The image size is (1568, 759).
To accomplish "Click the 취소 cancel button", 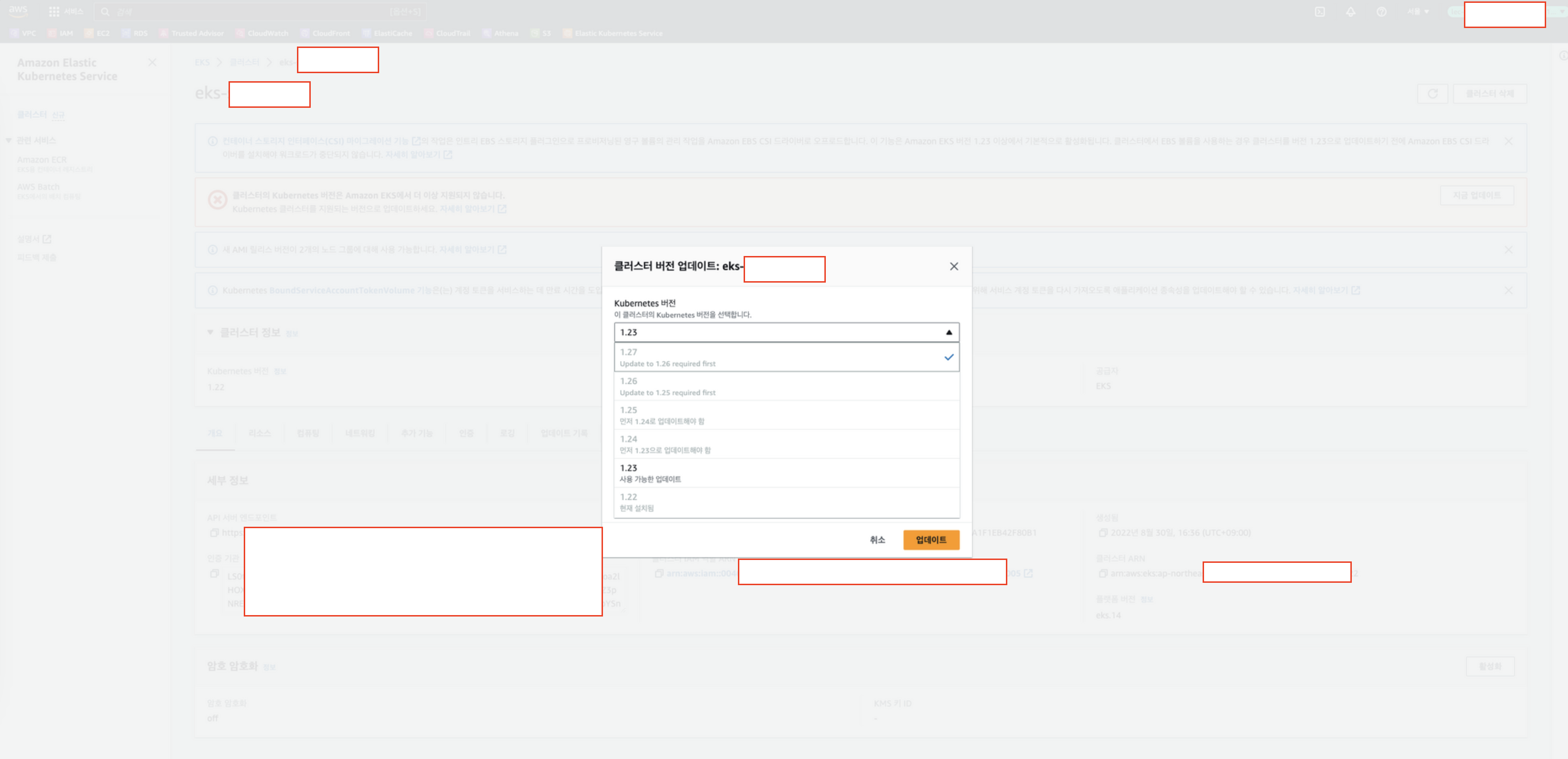I will 877,540.
